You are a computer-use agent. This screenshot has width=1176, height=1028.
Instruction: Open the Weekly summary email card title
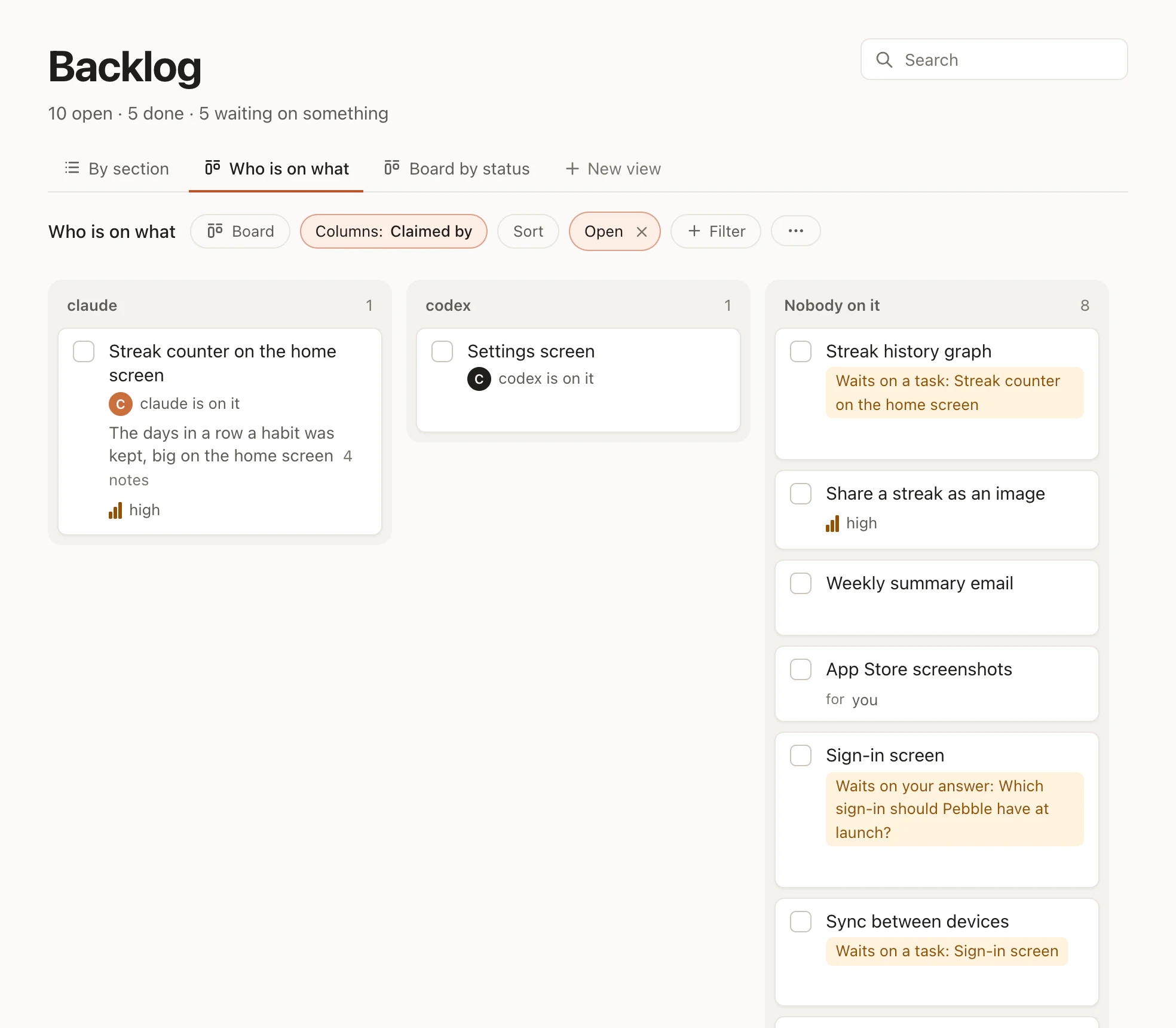[920, 583]
